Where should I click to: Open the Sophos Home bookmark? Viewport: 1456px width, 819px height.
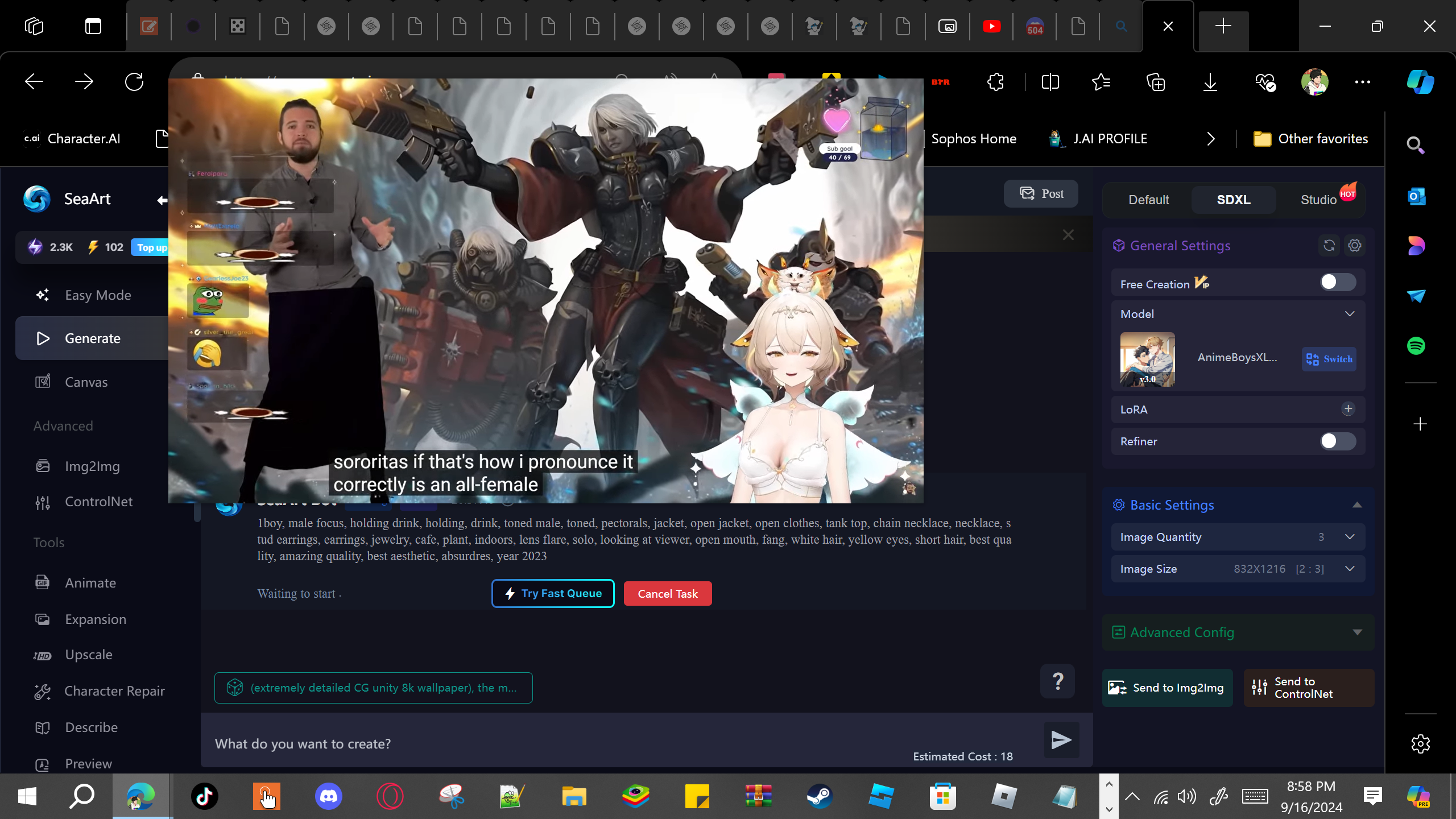[x=973, y=139]
